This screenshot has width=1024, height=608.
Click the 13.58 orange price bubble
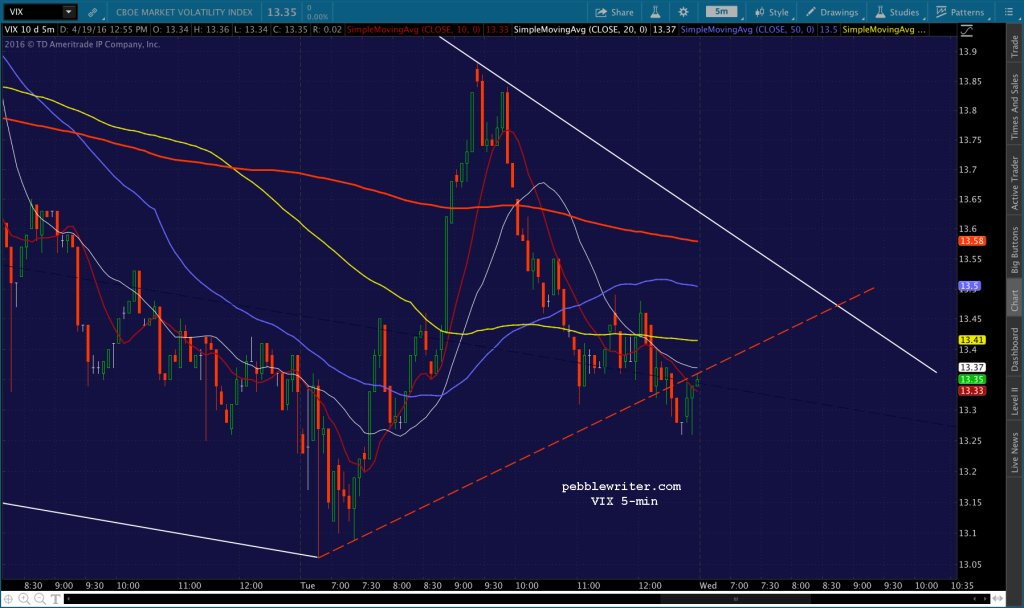pyautogui.click(x=972, y=241)
